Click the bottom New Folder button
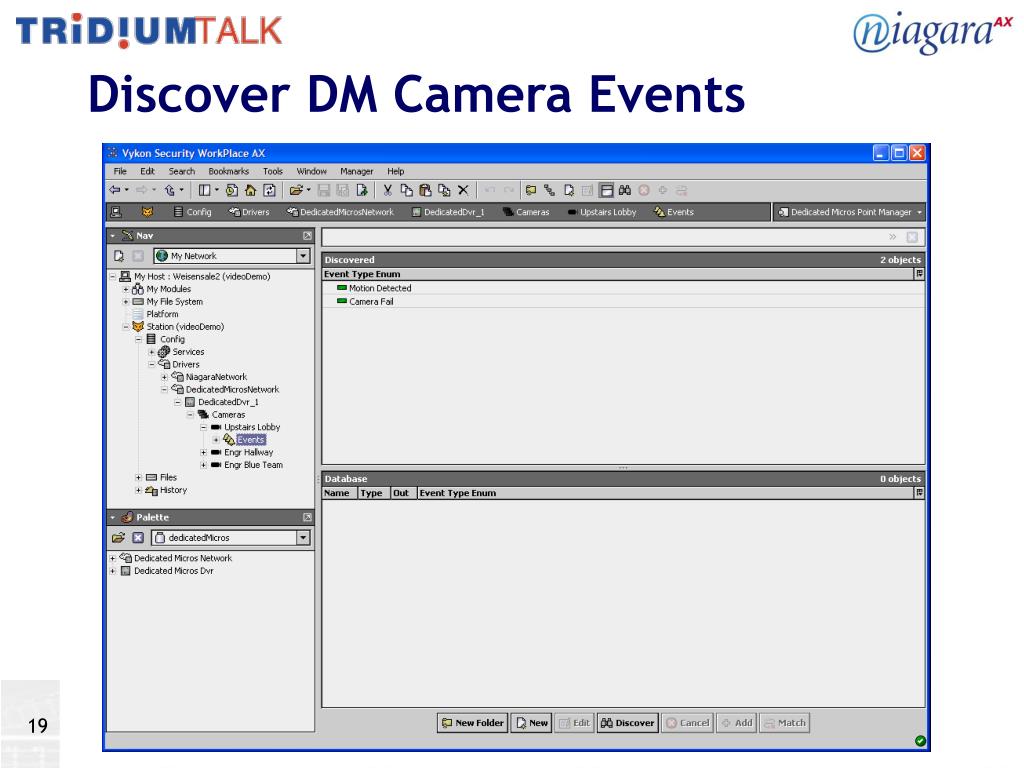Screen dimensions: 1024x768 [x=472, y=723]
